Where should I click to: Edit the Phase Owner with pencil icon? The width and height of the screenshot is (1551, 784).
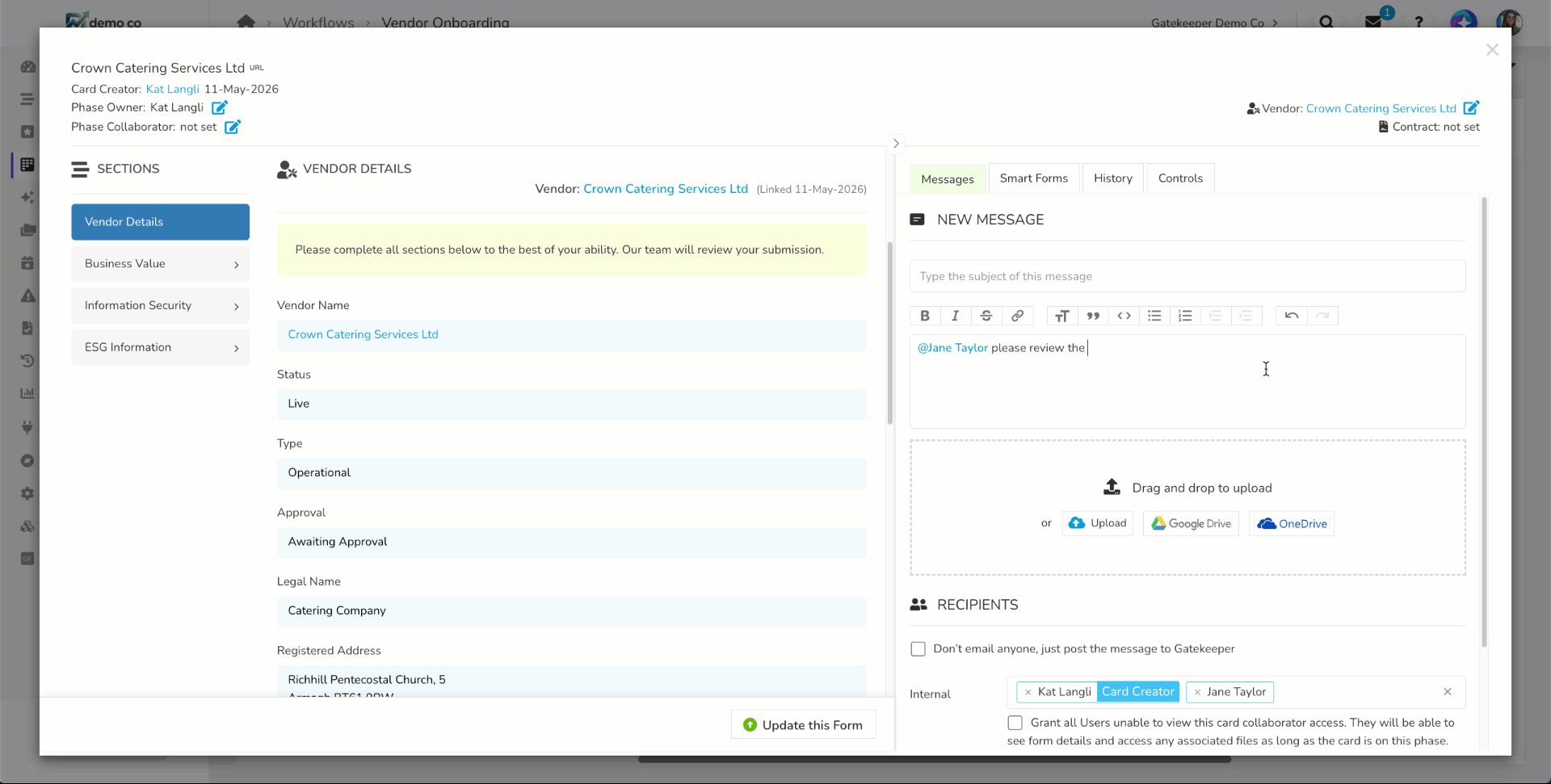(x=220, y=107)
